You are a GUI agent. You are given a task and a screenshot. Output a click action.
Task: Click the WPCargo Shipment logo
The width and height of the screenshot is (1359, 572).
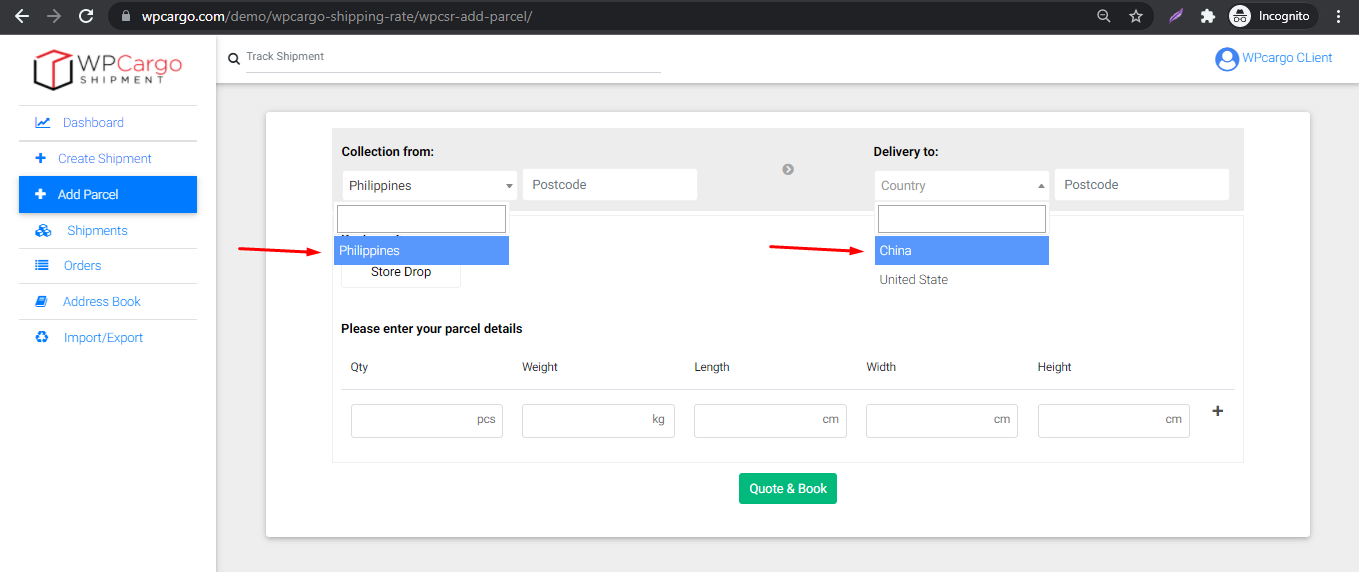[108, 68]
